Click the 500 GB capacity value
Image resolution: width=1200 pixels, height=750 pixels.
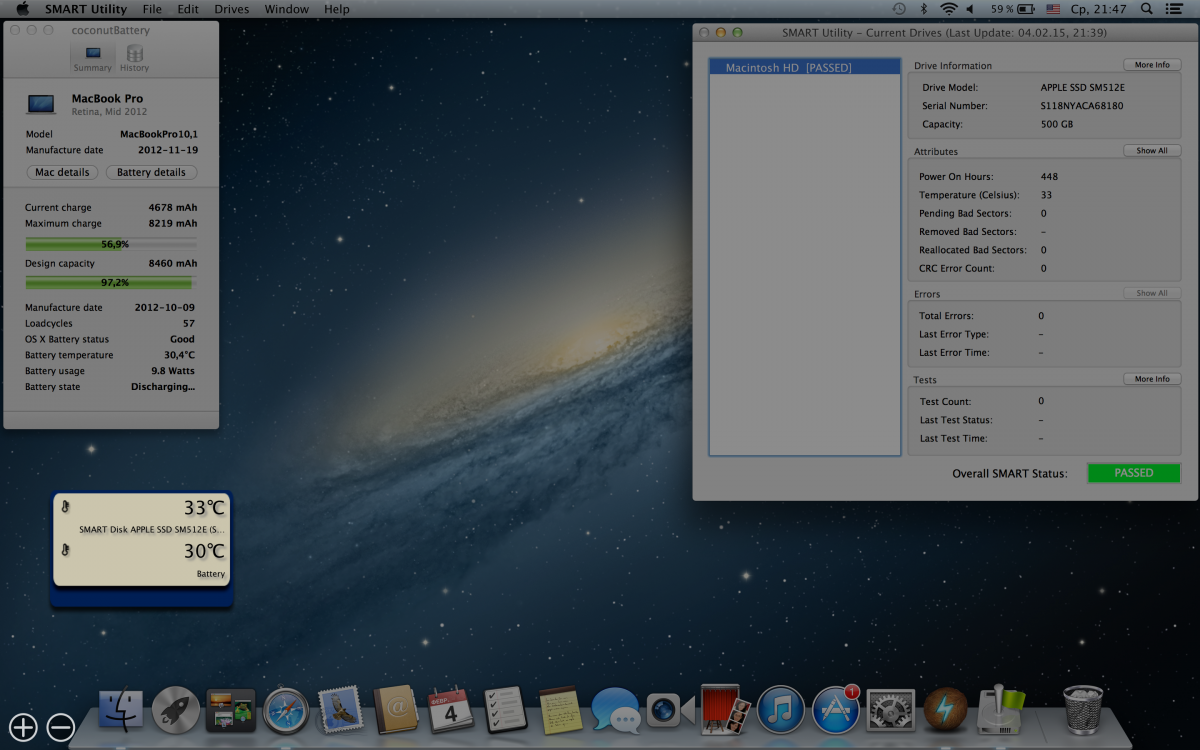1057,124
